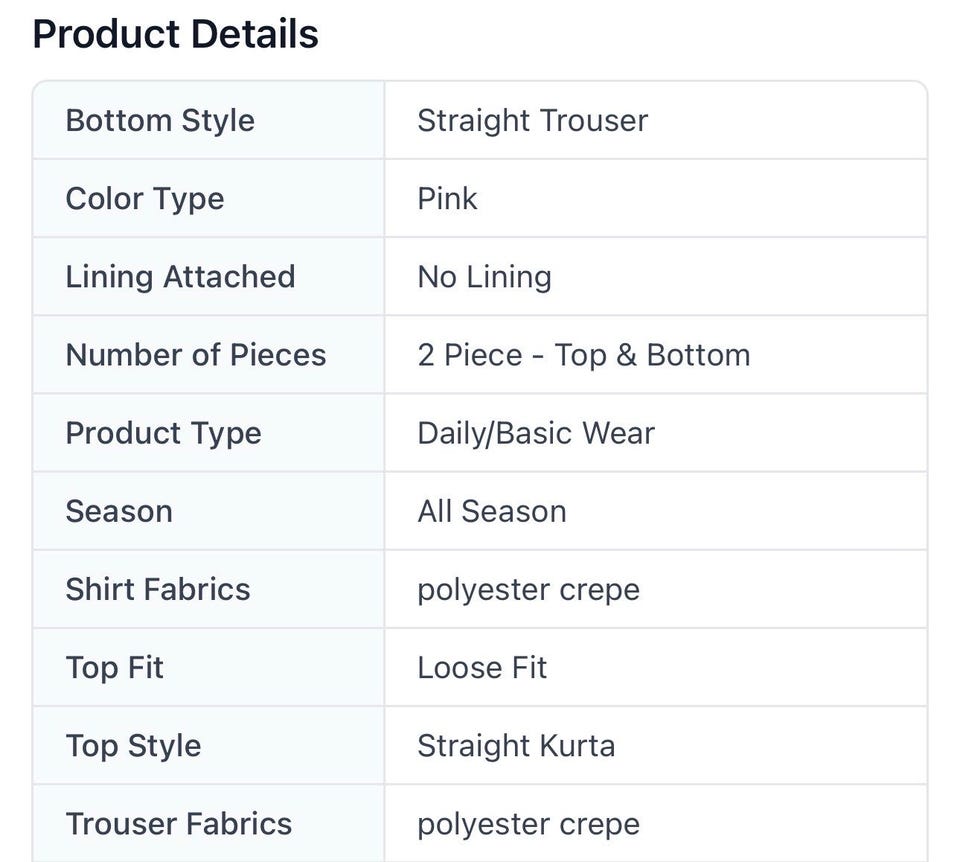Select the Season label
960x862 pixels.
pyautogui.click(x=119, y=511)
